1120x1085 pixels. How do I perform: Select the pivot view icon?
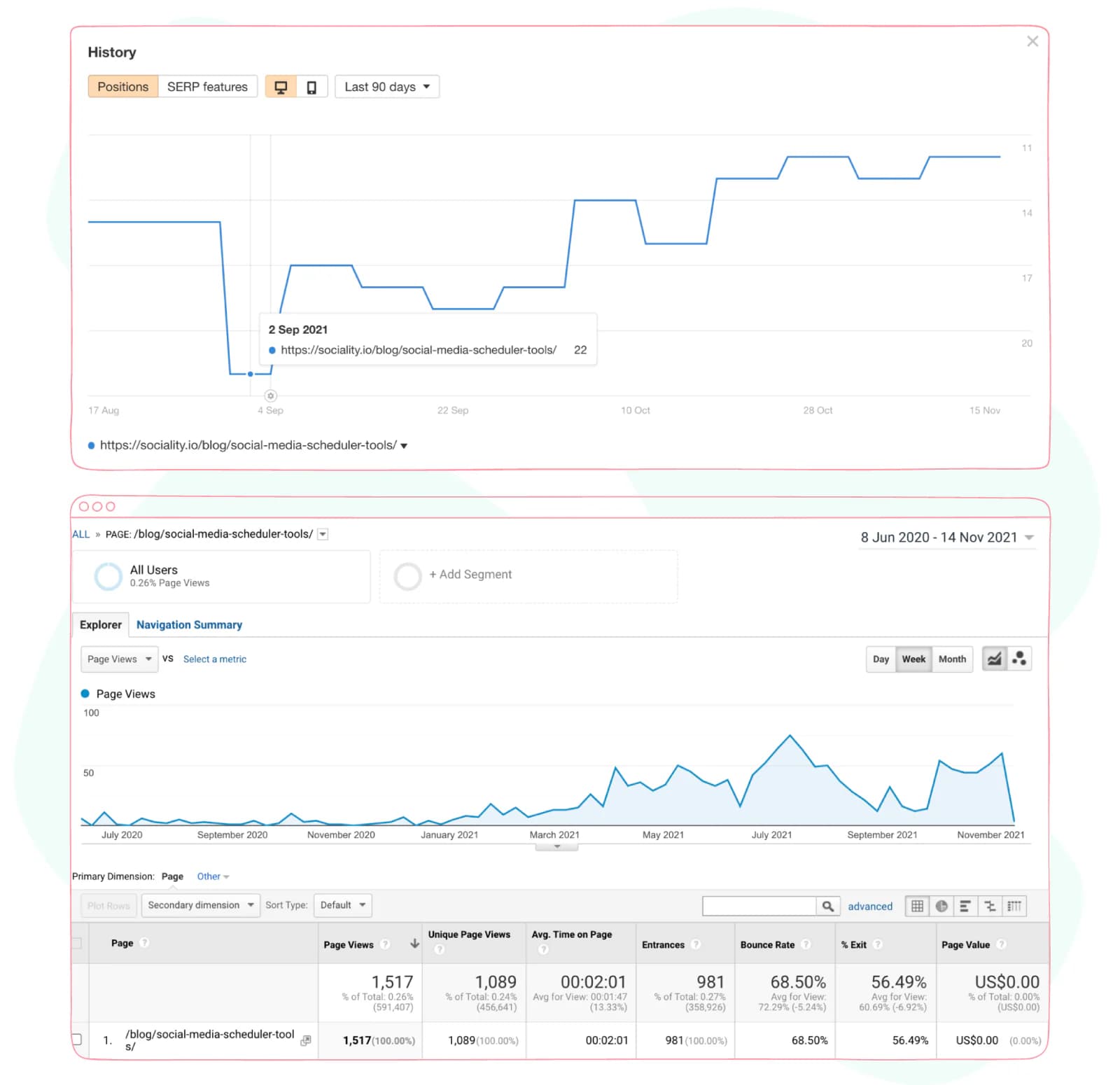tap(1014, 906)
